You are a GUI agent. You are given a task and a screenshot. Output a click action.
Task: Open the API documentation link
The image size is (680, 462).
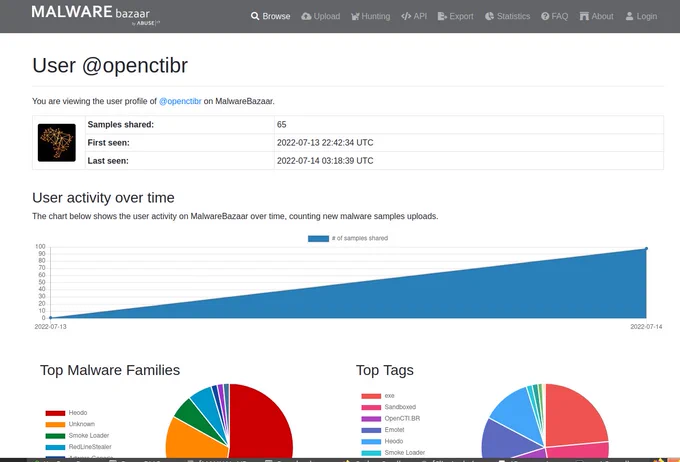pyautogui.click(x=414, y=16)
